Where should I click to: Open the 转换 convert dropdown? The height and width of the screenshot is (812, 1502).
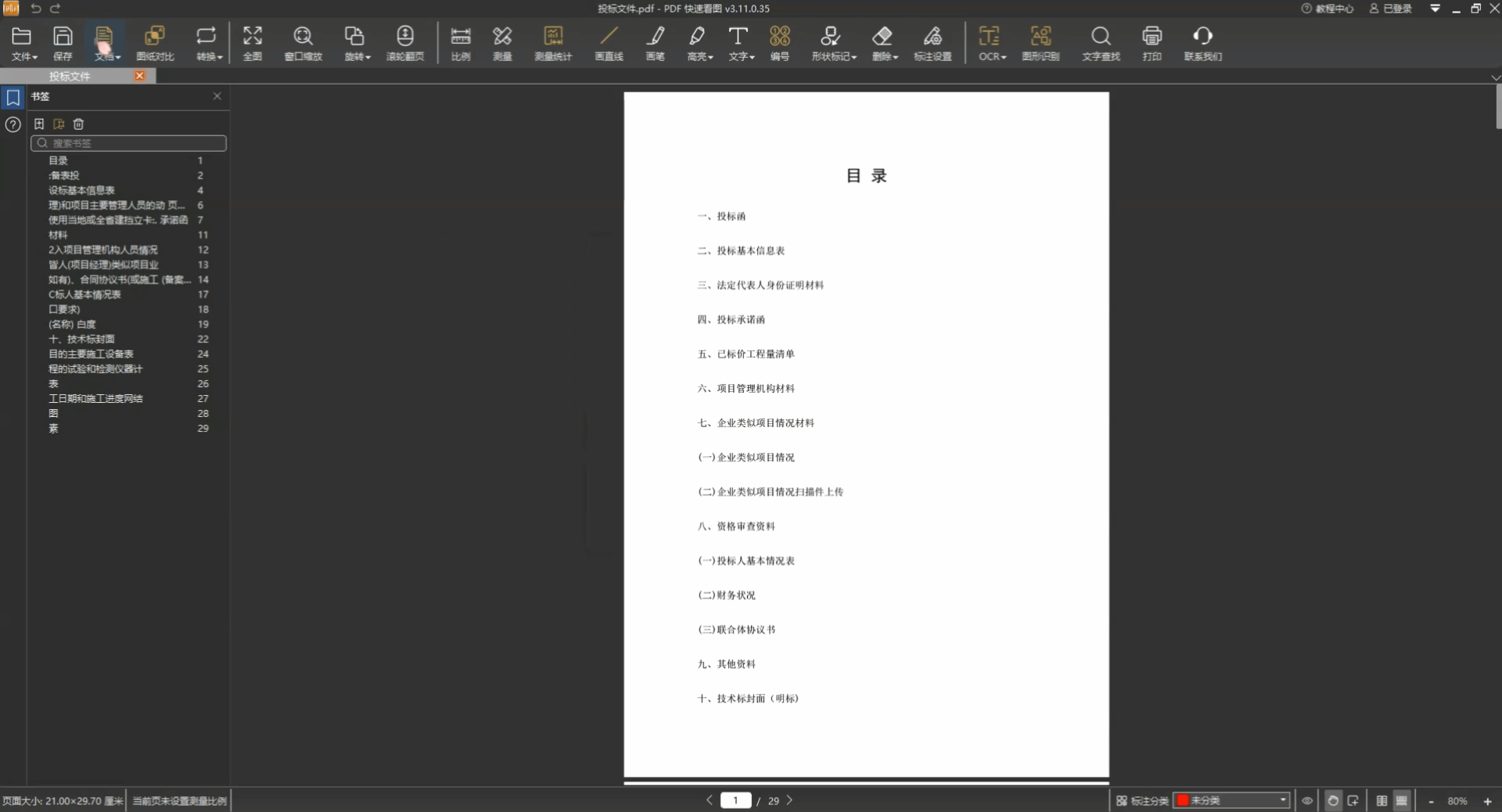pos(208,43)
